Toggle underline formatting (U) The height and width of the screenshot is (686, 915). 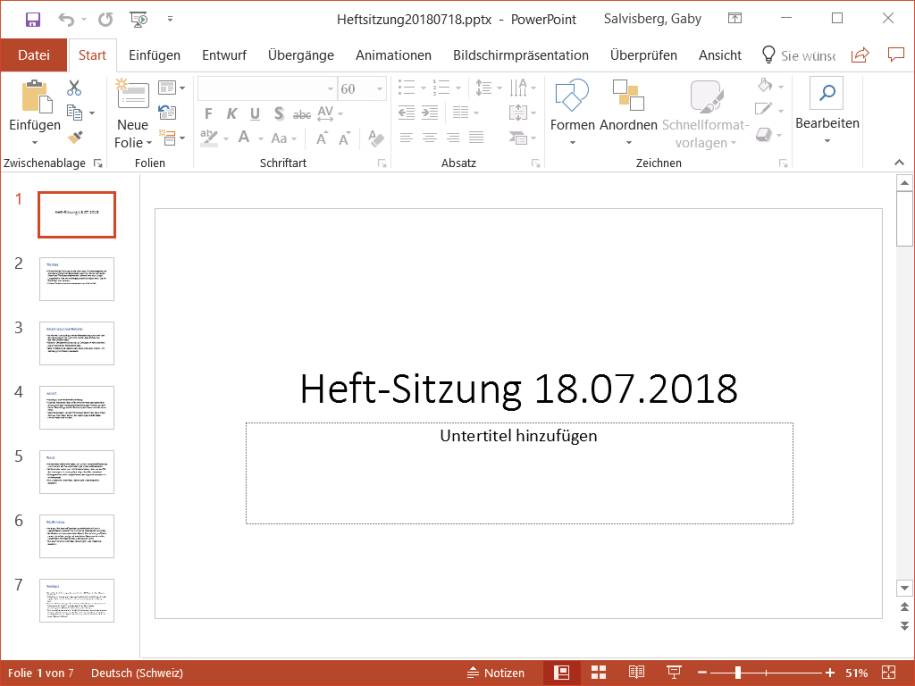(255, 113)
